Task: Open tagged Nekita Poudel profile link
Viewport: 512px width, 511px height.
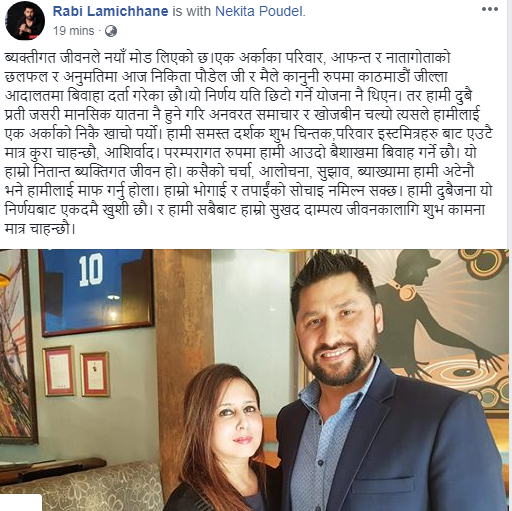Action: 259,11
